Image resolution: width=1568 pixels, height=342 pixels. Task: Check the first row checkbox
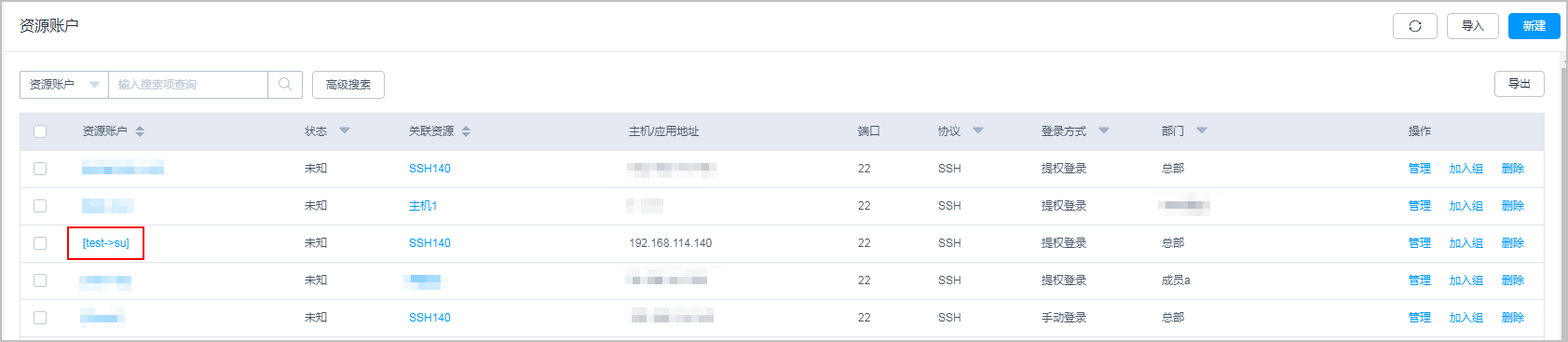pyautogui.click(x=40, y=169)
